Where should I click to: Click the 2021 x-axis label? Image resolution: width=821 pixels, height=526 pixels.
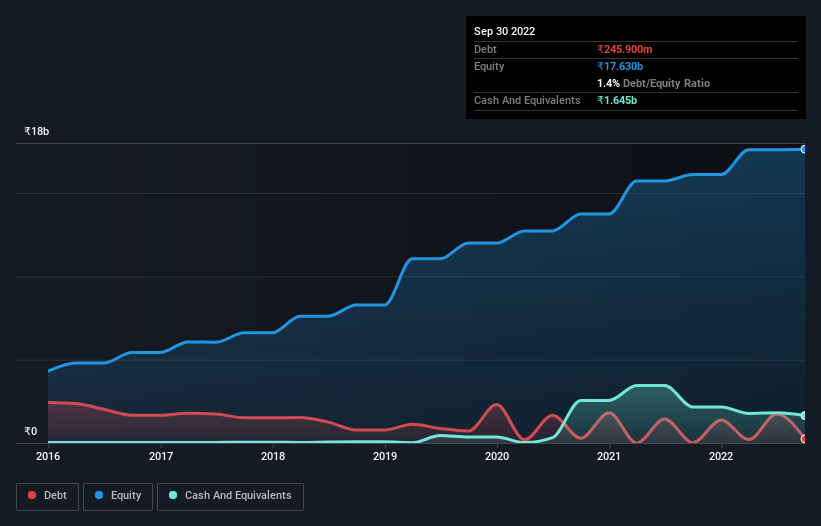click(609, 456)
